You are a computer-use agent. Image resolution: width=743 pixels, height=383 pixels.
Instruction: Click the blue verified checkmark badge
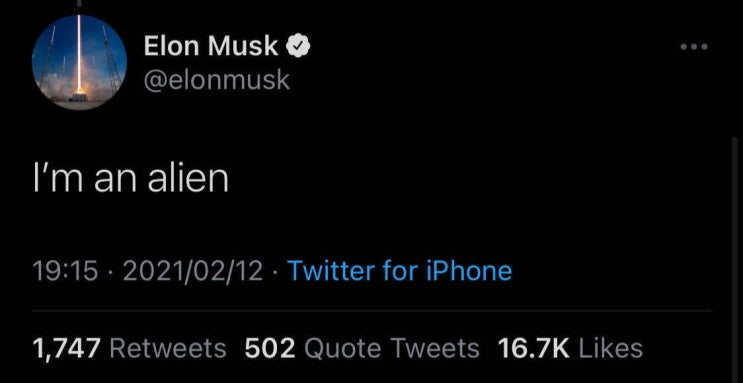coord(297,46)
